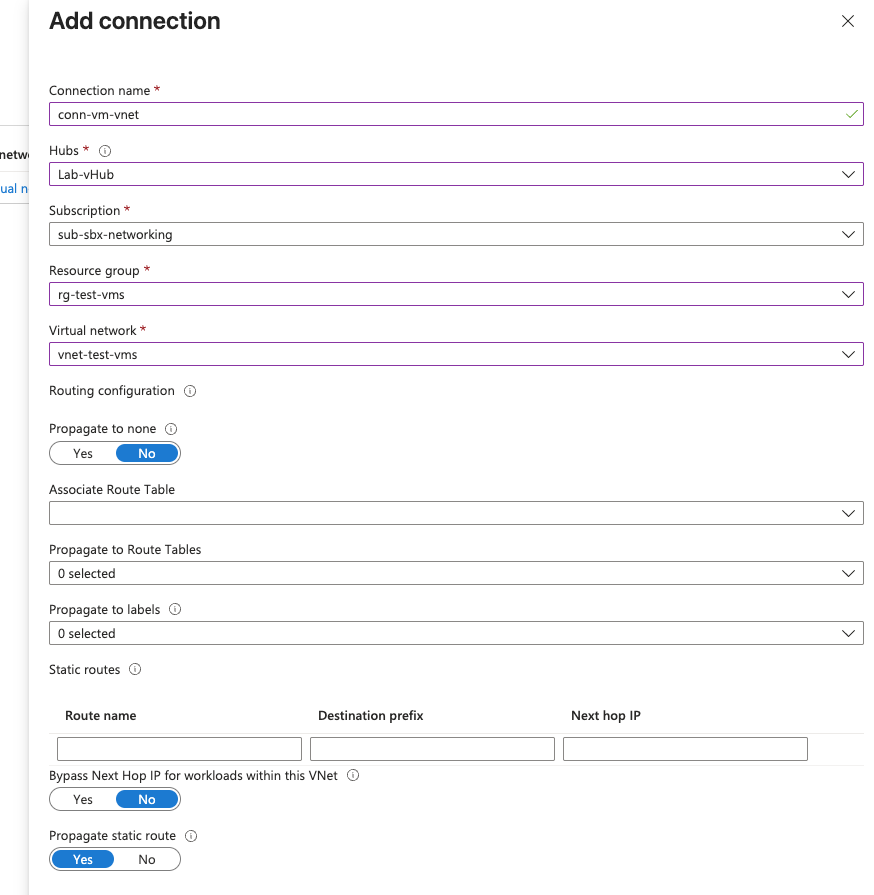Click the Next hop IP column header
The image size is (874, 895).
[606, 716]
